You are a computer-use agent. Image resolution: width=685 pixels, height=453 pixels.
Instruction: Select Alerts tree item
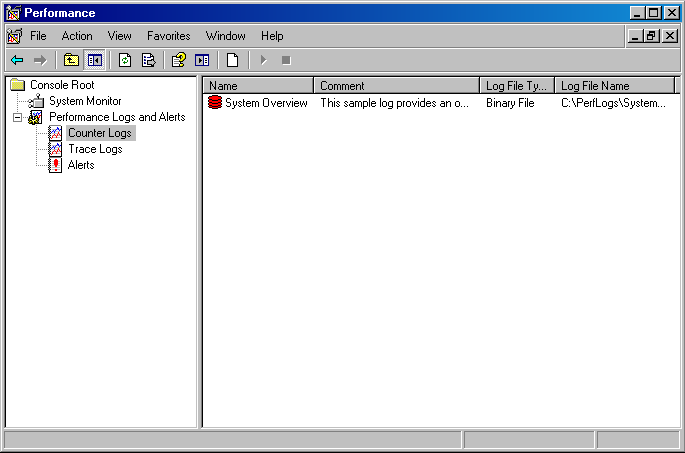81,165
